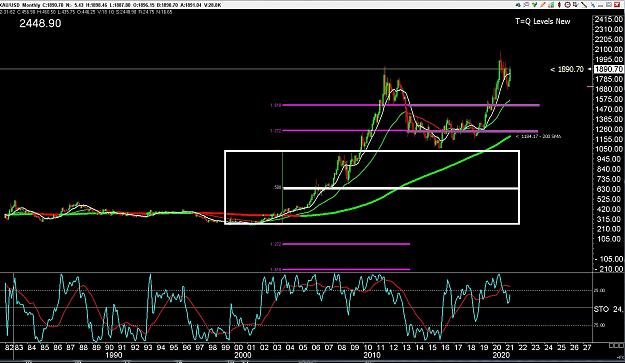Click the 1990 decade label on the time axis
This screenshot has width=625, height=363.
tap(114, 355)
